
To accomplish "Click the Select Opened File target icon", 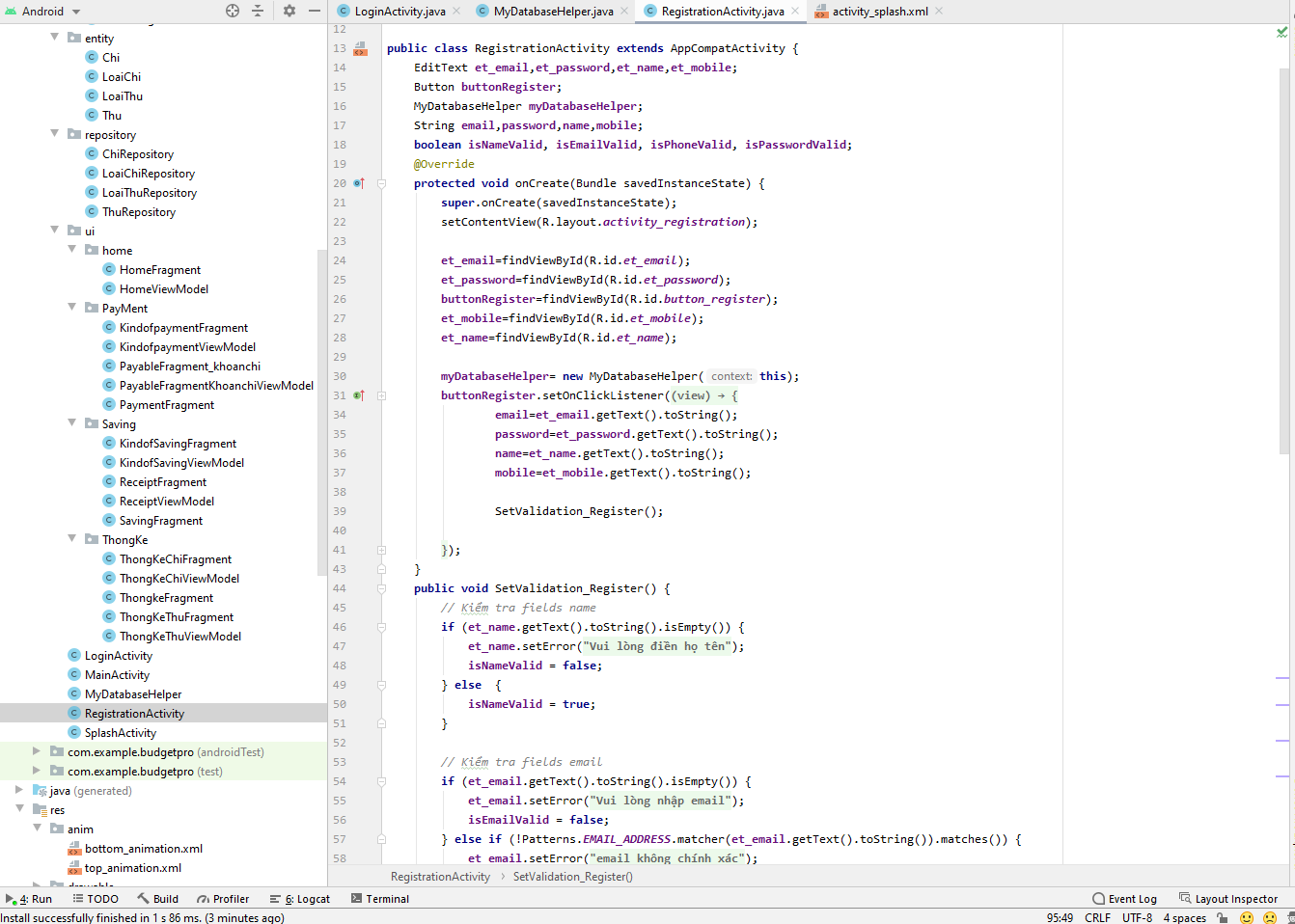I will 233,11.
